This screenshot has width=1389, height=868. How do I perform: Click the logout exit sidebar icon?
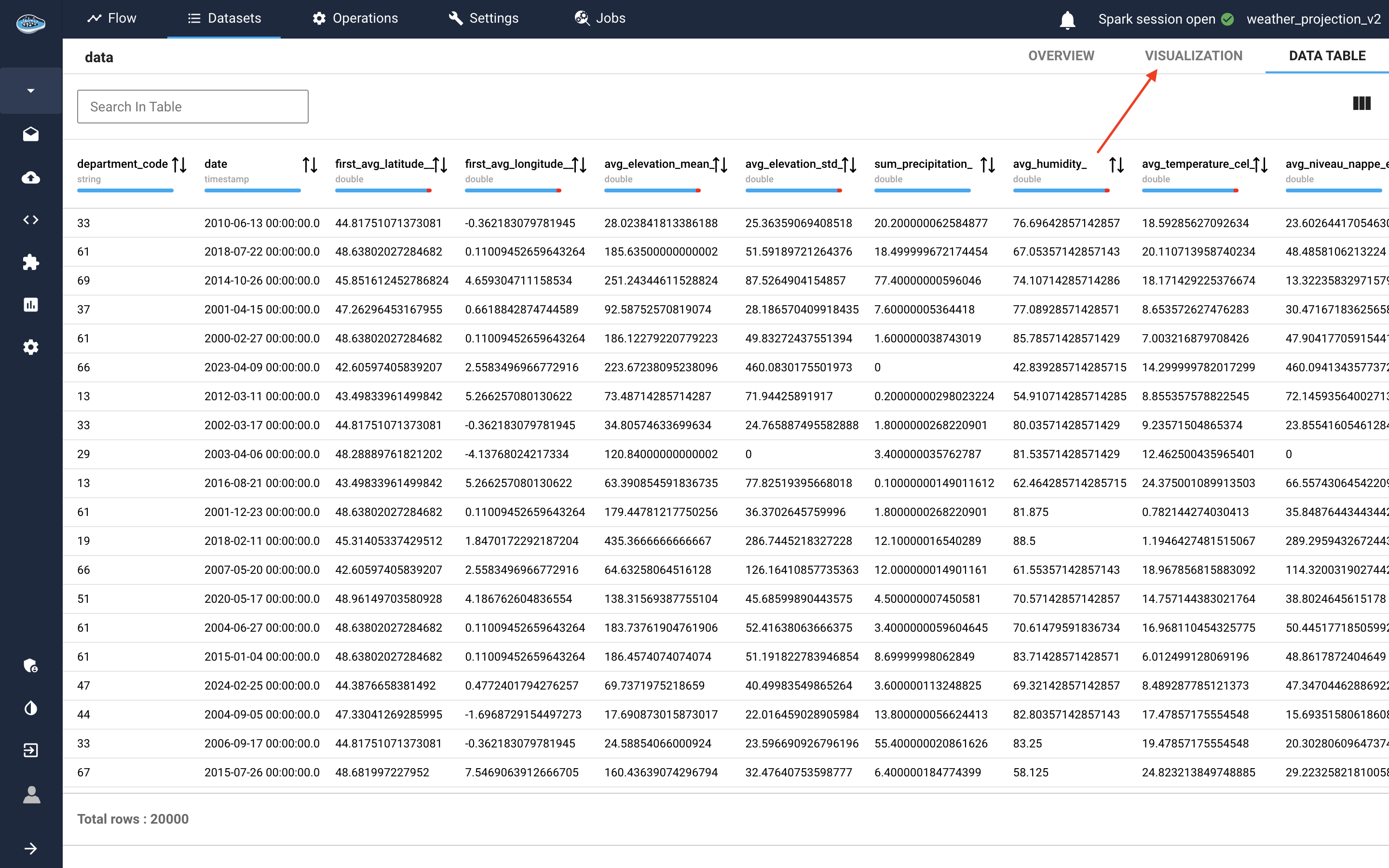[31, 750]
